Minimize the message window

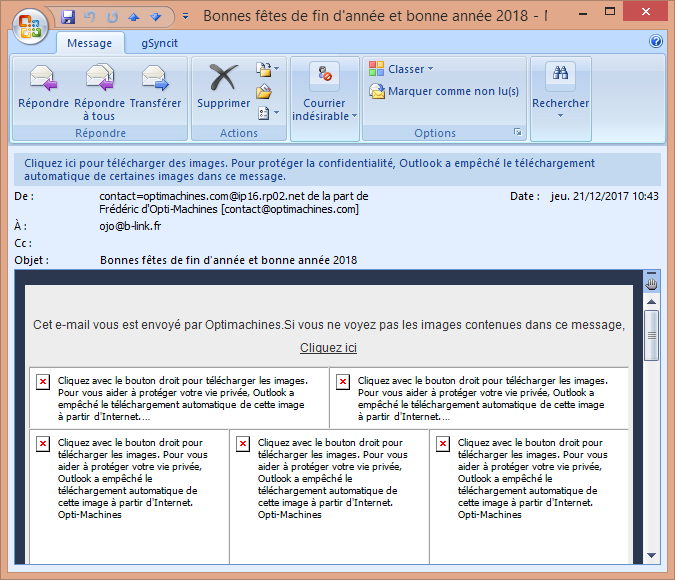(583, 13)
